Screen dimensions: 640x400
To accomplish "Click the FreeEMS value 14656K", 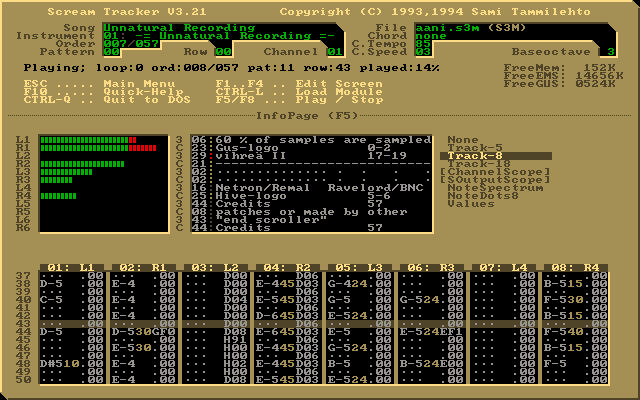I will (599, 76).
